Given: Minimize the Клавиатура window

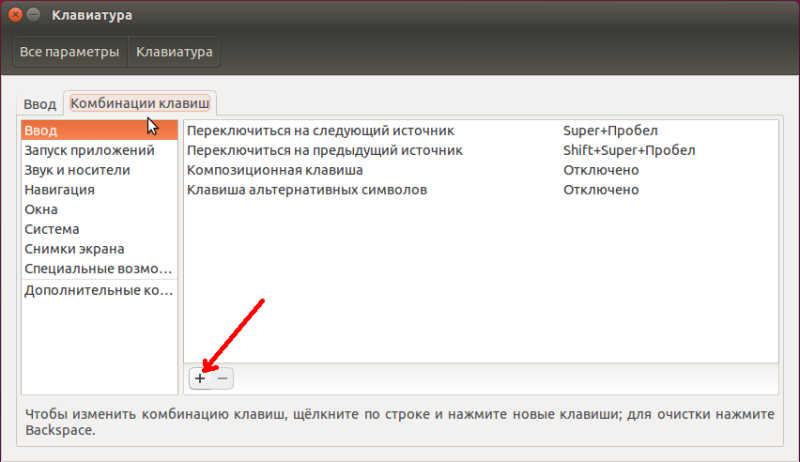Looking at the screenshot, I should pos(34,15).
